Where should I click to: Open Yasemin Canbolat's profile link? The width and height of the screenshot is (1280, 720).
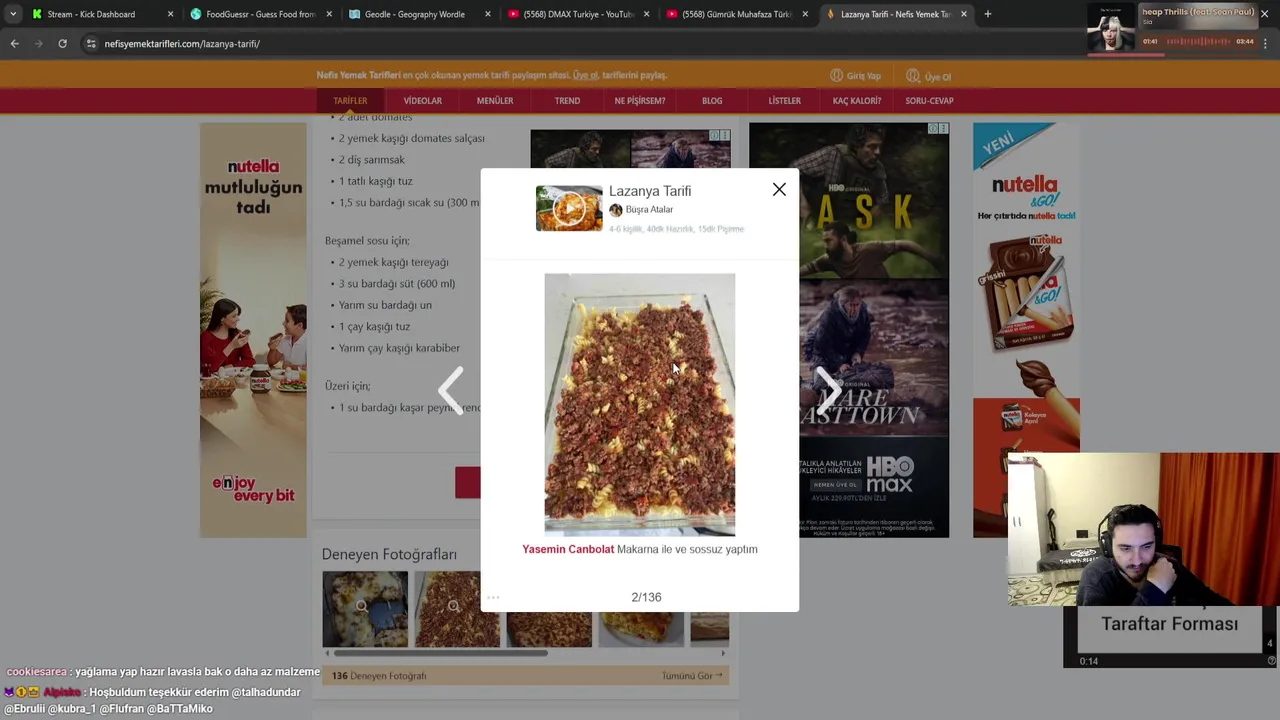click(568, 549)
